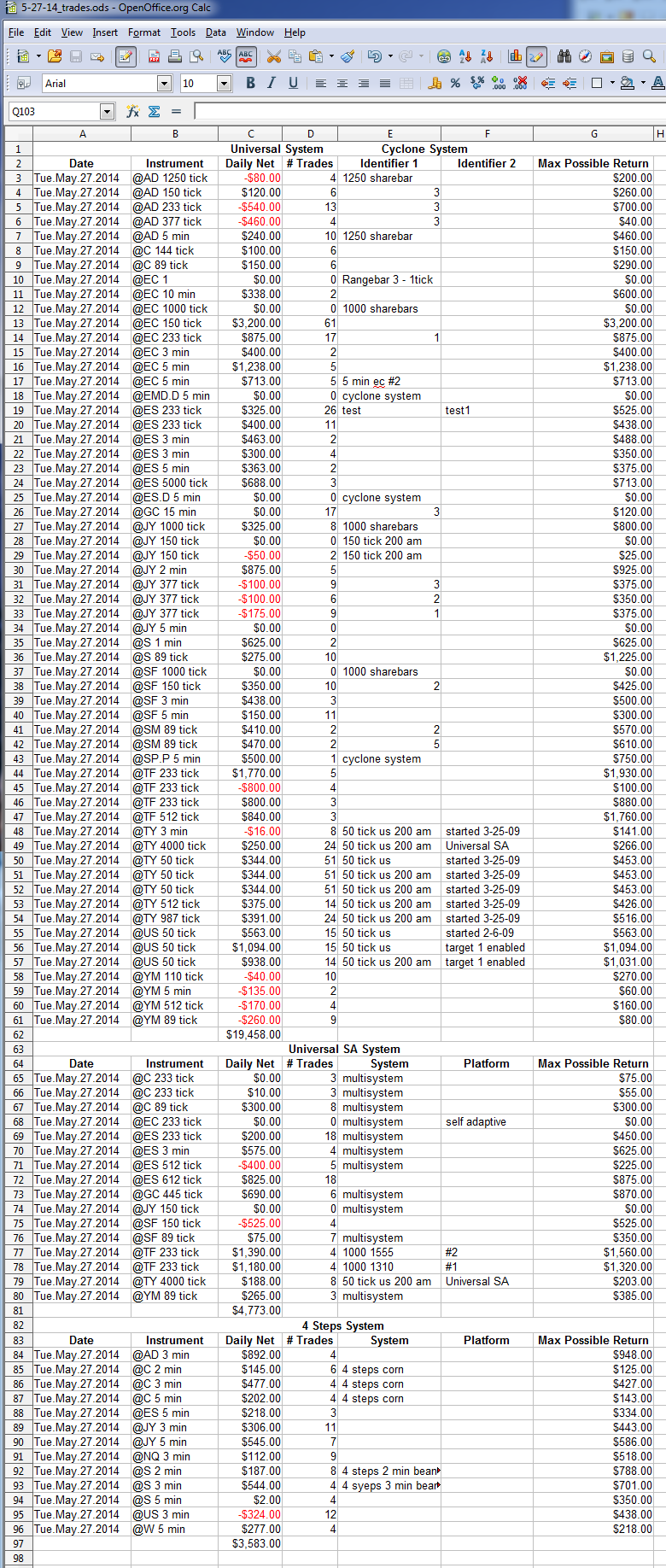Image resolution: width=666 pixels, height=1568 pixels.
Task: Click the New spreadsheet document icon
Action: pyautogui.click(x=22, y=56)
